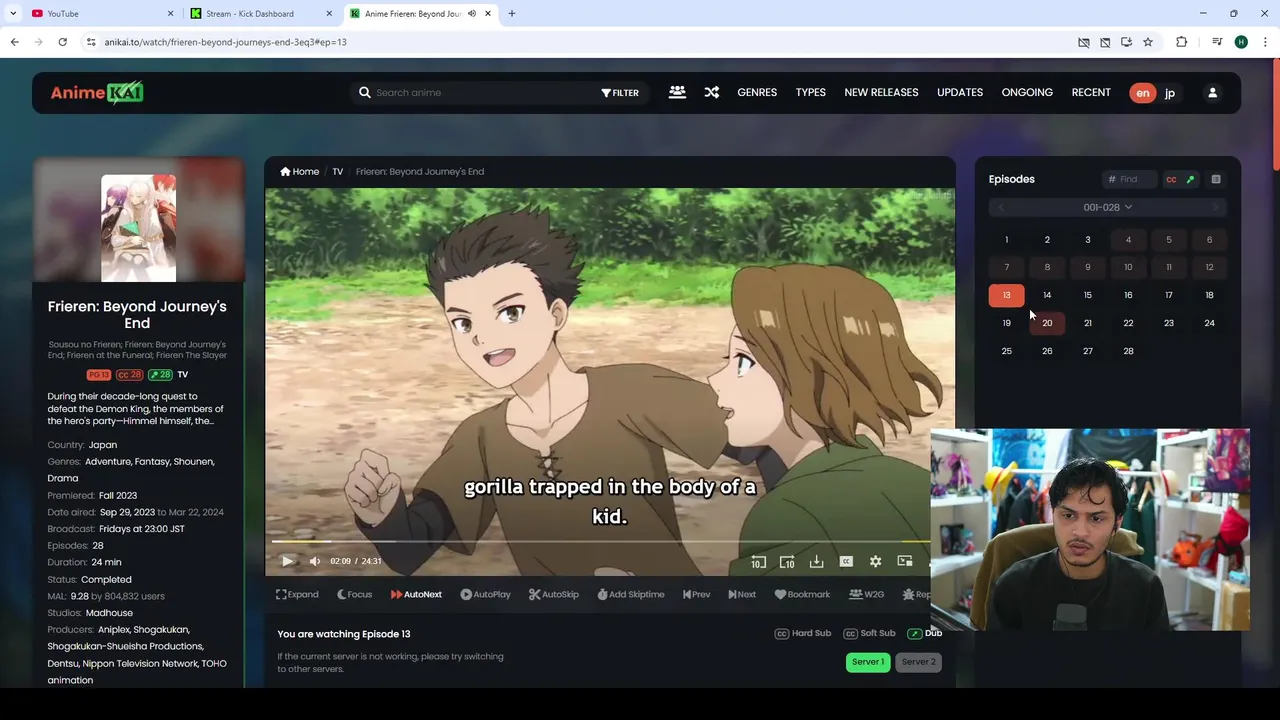The image size is (1280, 720).
Task: Open NEW RELEASES page
Action: tap(881, 92)
